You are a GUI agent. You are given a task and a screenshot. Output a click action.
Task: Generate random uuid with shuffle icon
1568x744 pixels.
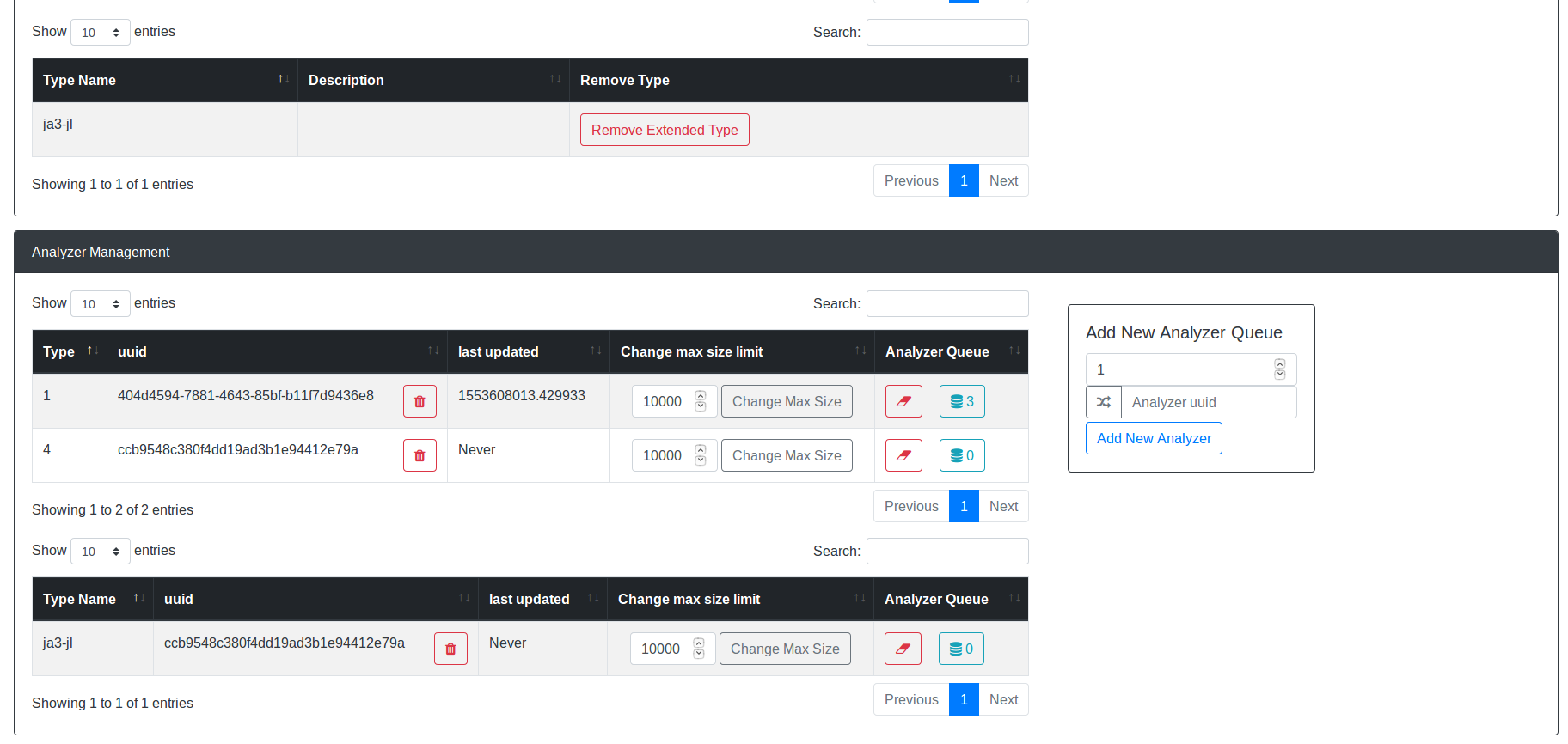pos(1104,402)
